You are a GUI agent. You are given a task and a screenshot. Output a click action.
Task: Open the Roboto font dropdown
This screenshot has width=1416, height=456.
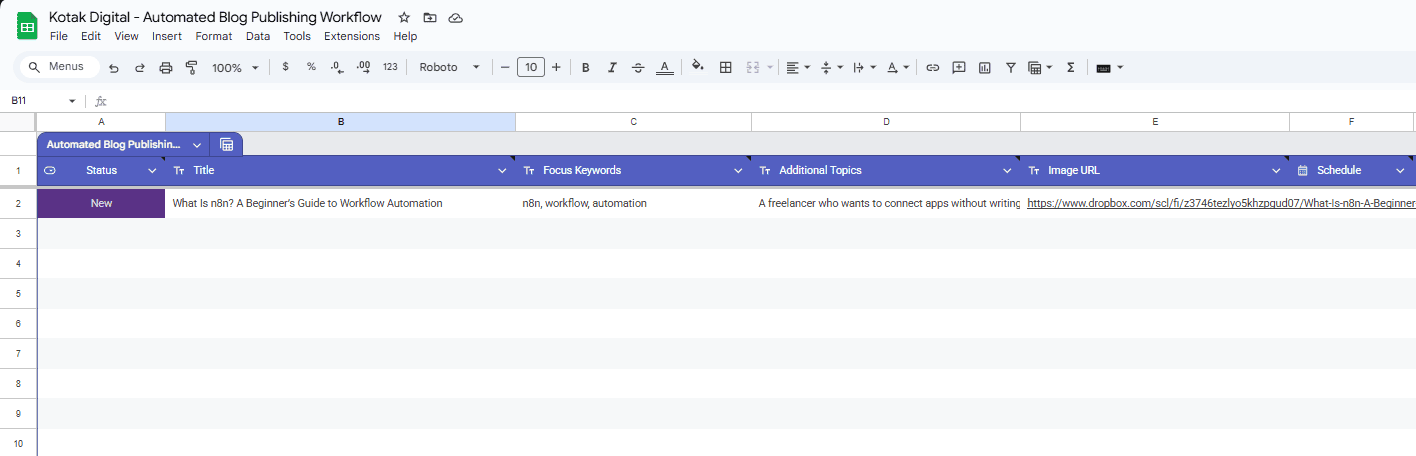(x=449, y=67)
